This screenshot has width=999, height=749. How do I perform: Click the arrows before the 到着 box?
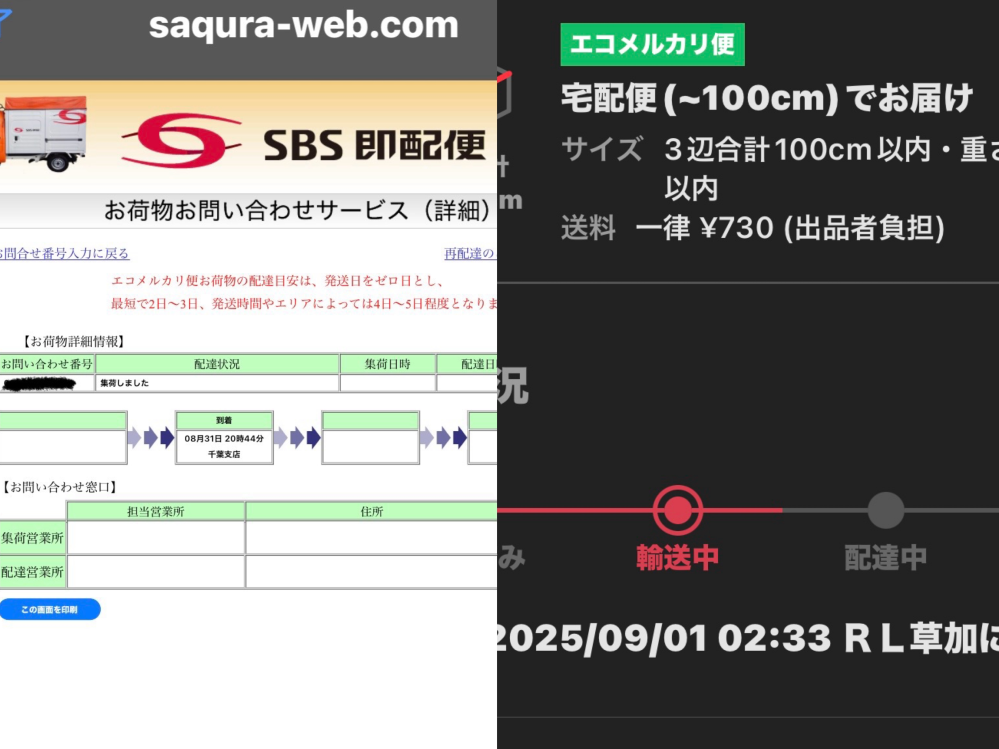coord(151,438)
